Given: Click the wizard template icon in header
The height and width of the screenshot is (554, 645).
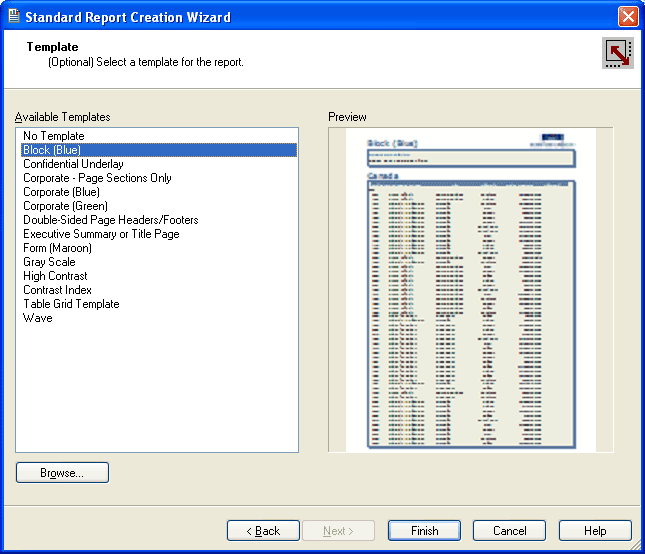Looking at the screenshot, I should [x=617, y=53].
